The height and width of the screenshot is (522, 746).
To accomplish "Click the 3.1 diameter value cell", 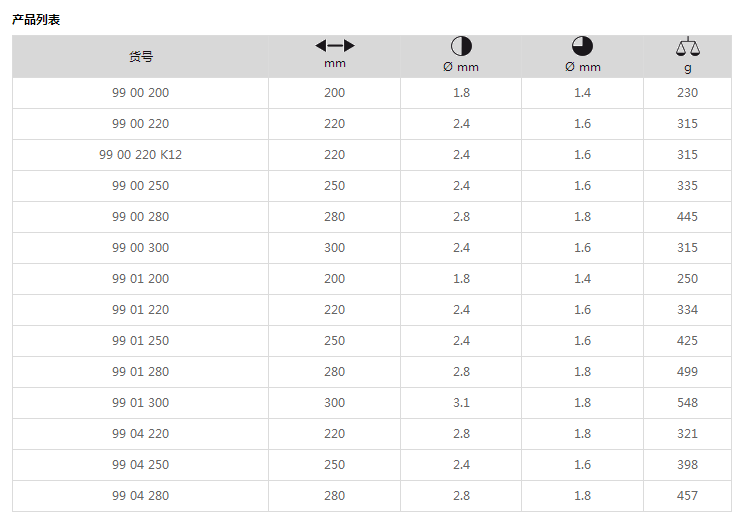I will pos(461,403).
